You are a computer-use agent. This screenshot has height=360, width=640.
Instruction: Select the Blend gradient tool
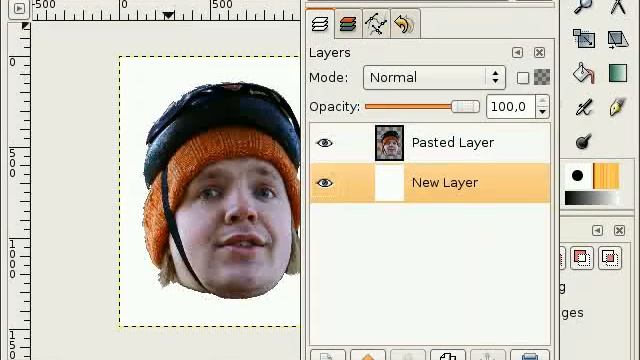click(x=618, y=73)
